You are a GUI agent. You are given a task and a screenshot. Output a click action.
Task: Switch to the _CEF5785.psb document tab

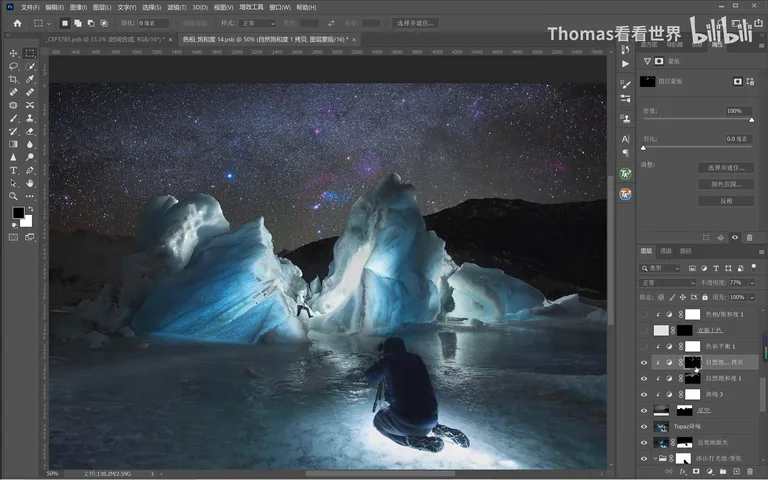coord(105,39)
